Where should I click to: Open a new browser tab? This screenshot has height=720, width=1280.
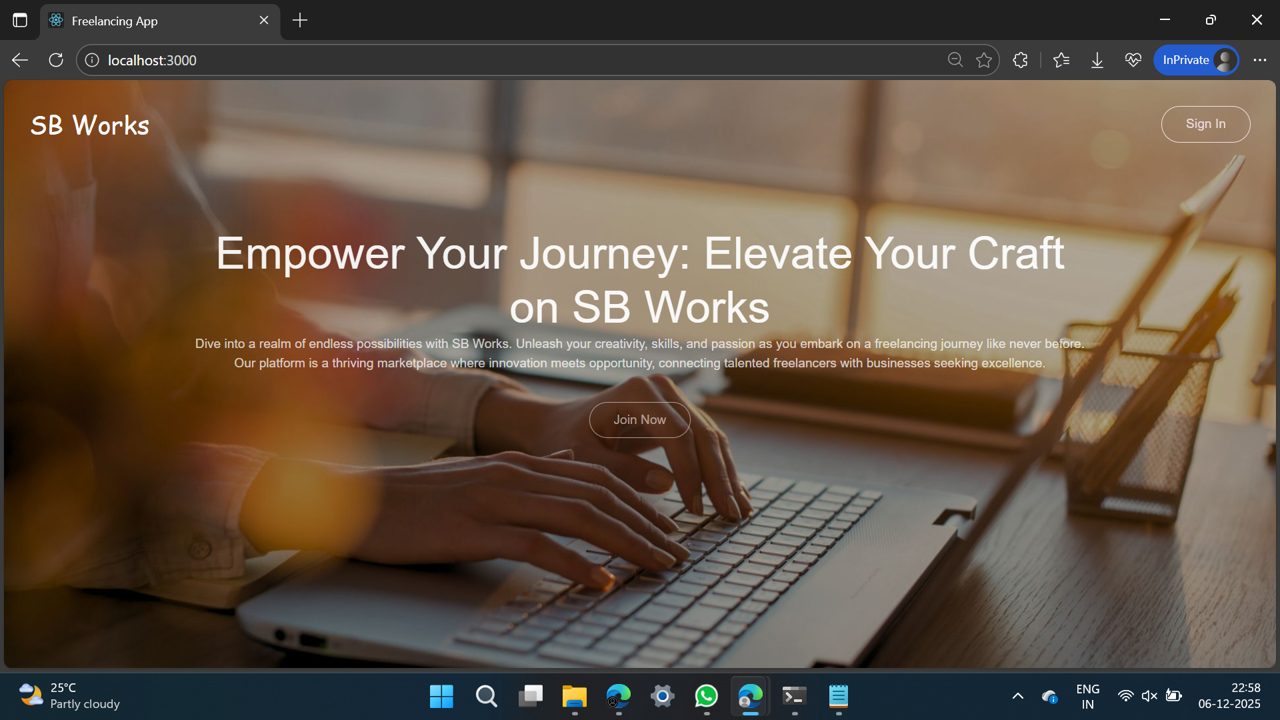tap(300, 20)
